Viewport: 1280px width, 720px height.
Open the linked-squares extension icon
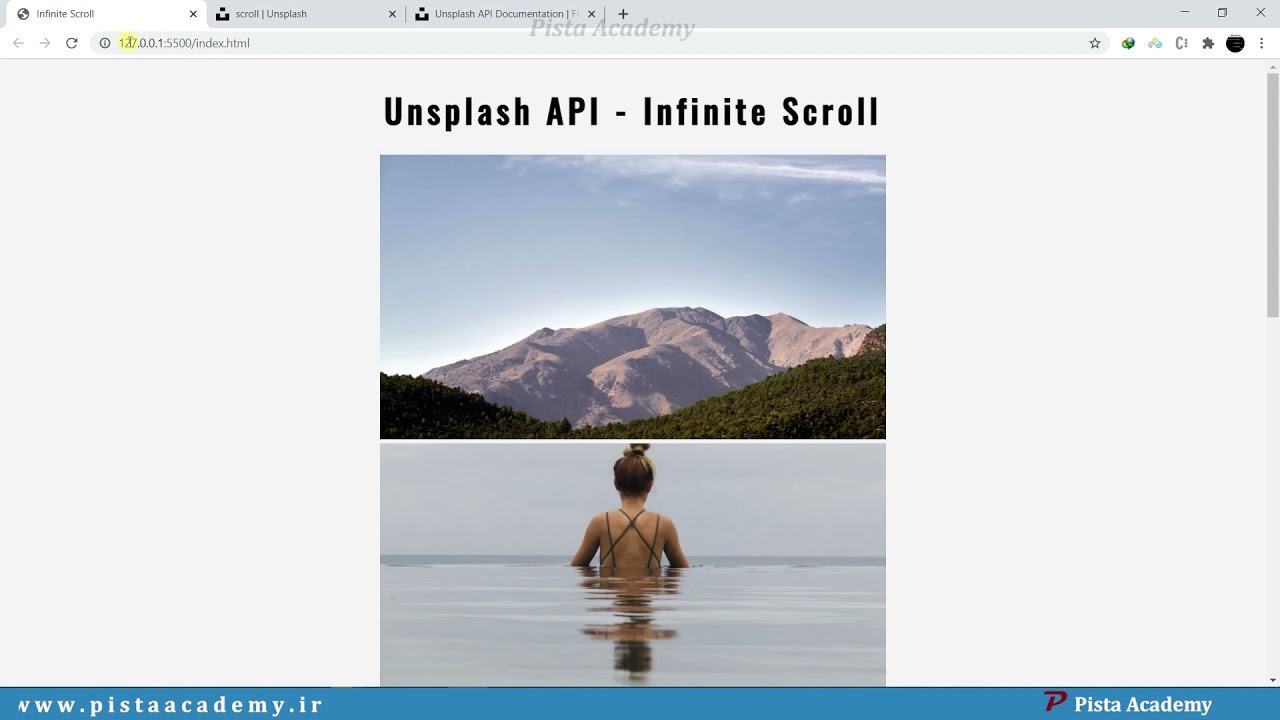(x=1155, y=43)
